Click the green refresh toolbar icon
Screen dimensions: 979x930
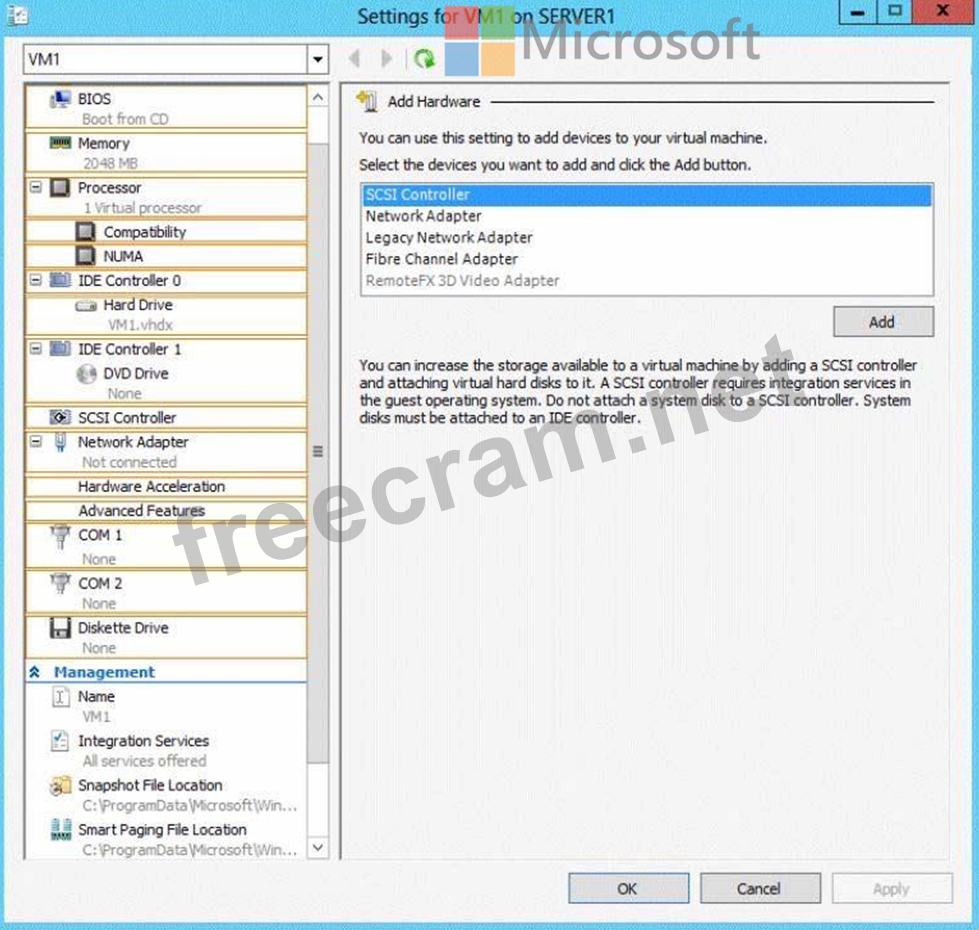[425, 59]
